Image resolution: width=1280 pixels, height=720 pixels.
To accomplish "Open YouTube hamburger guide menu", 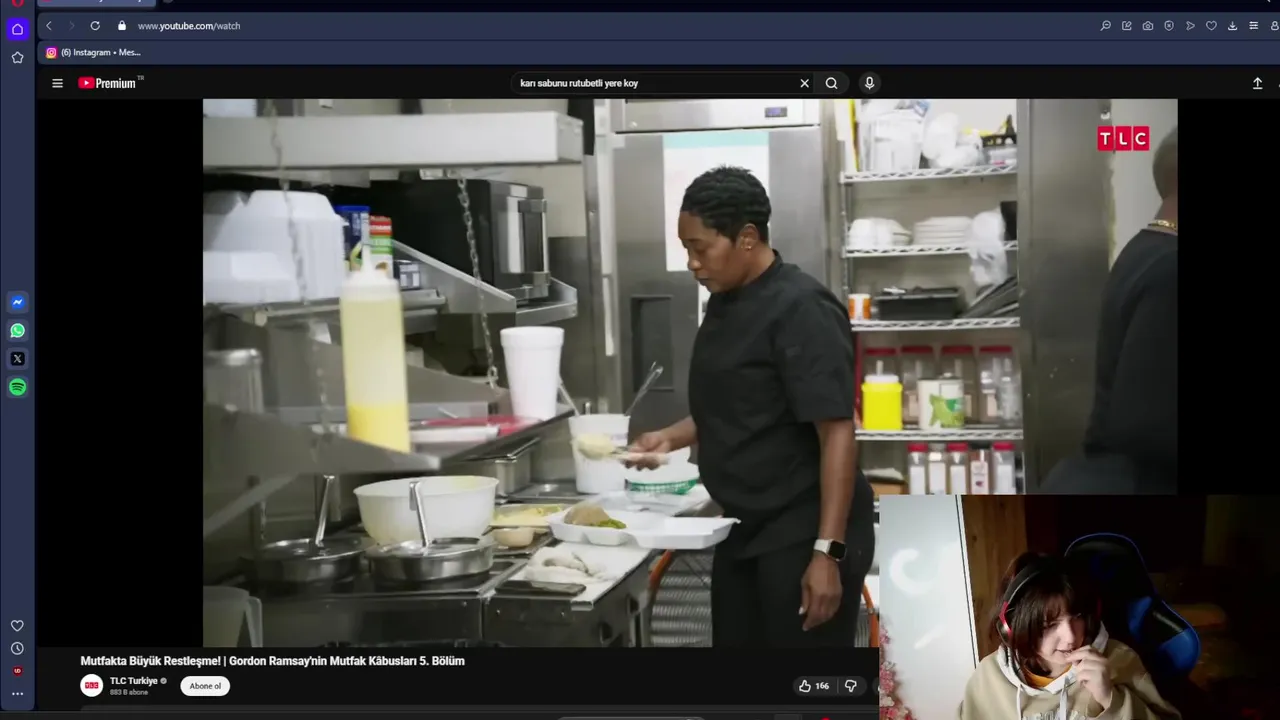I will coord(57,83).
